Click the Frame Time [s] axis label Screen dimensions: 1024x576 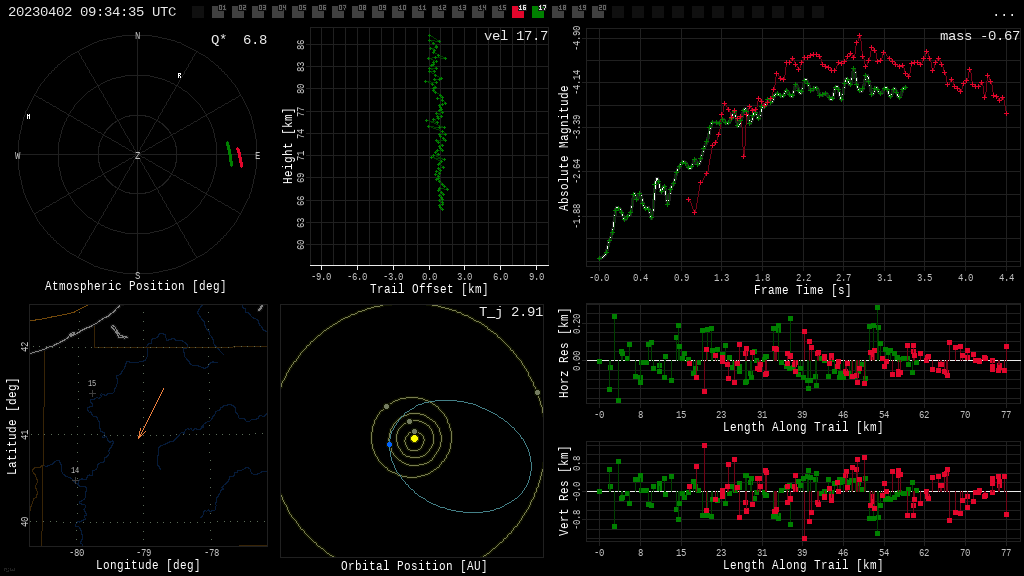pyautogui.click(x=803, y=290)
